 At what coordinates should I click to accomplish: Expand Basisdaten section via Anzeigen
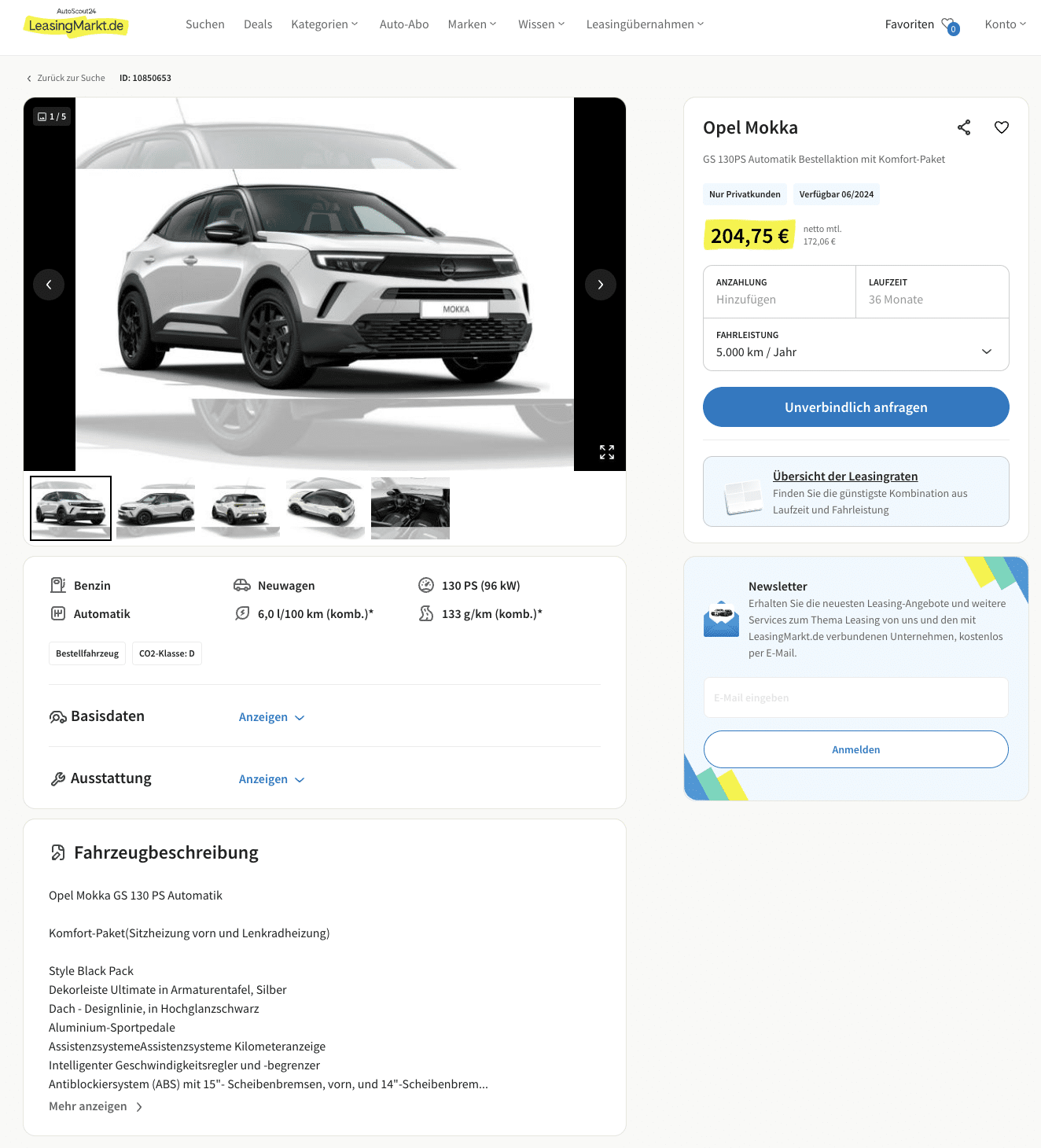pos(271,717)
